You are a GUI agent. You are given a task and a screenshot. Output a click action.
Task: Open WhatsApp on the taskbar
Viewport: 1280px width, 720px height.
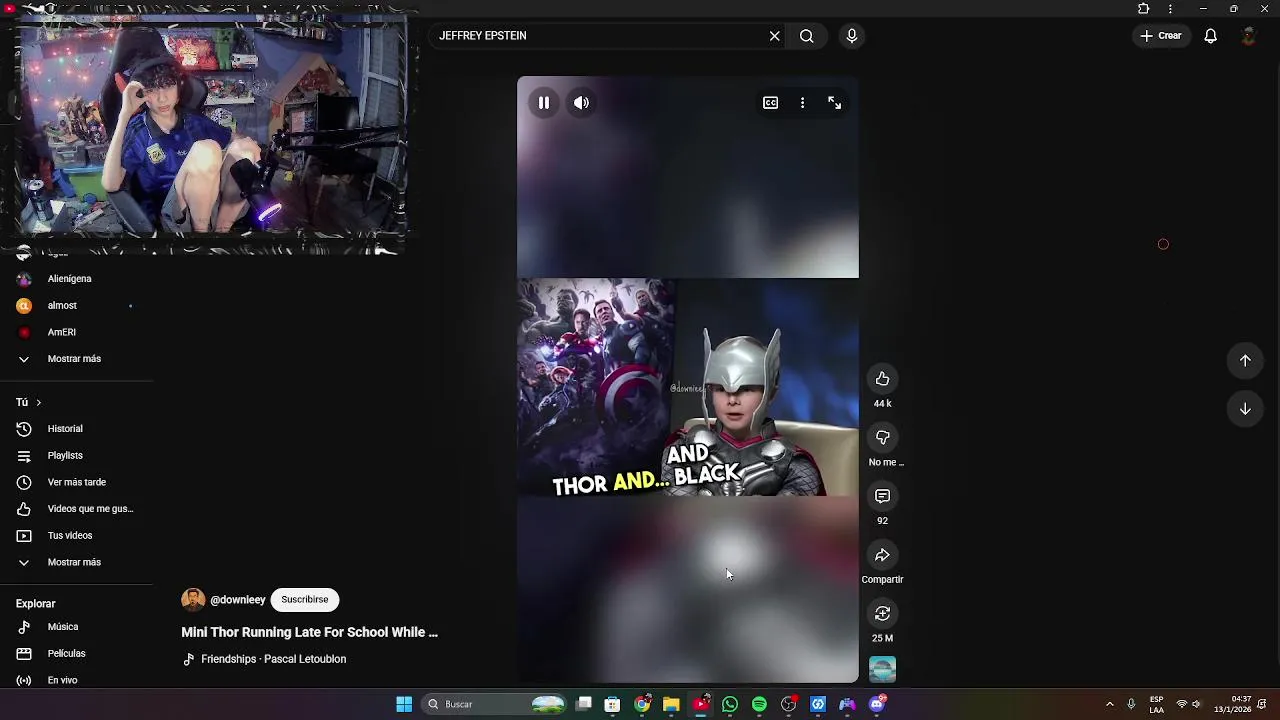coord(730,704)
